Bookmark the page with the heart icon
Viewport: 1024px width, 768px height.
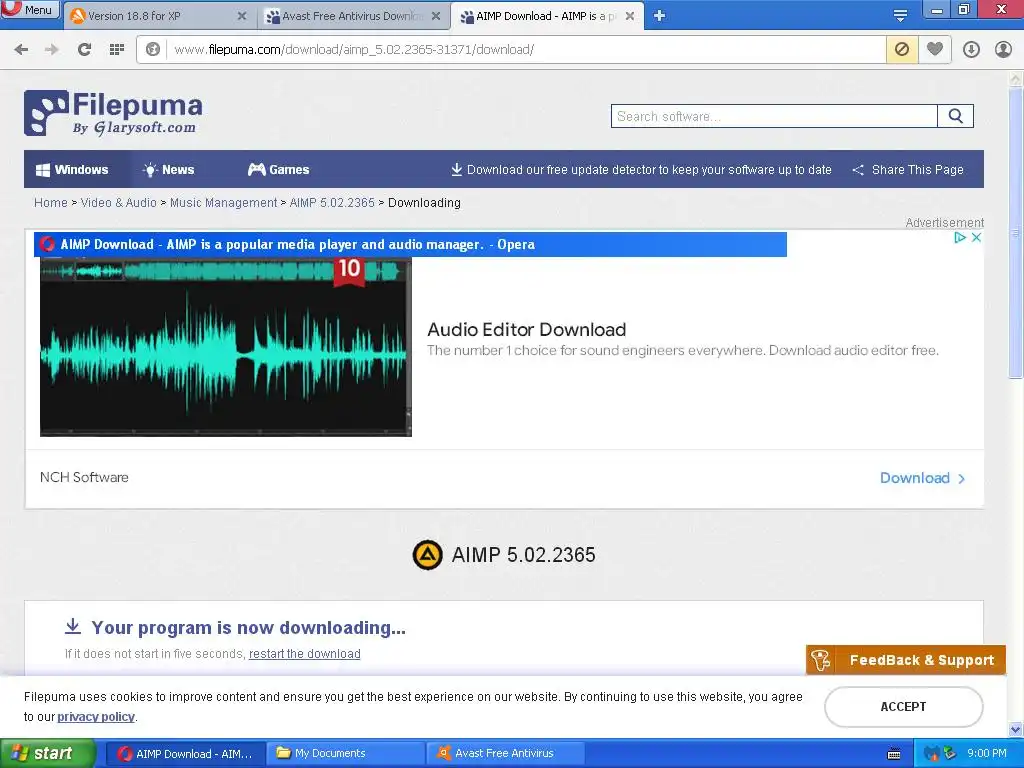coord(935,49)
